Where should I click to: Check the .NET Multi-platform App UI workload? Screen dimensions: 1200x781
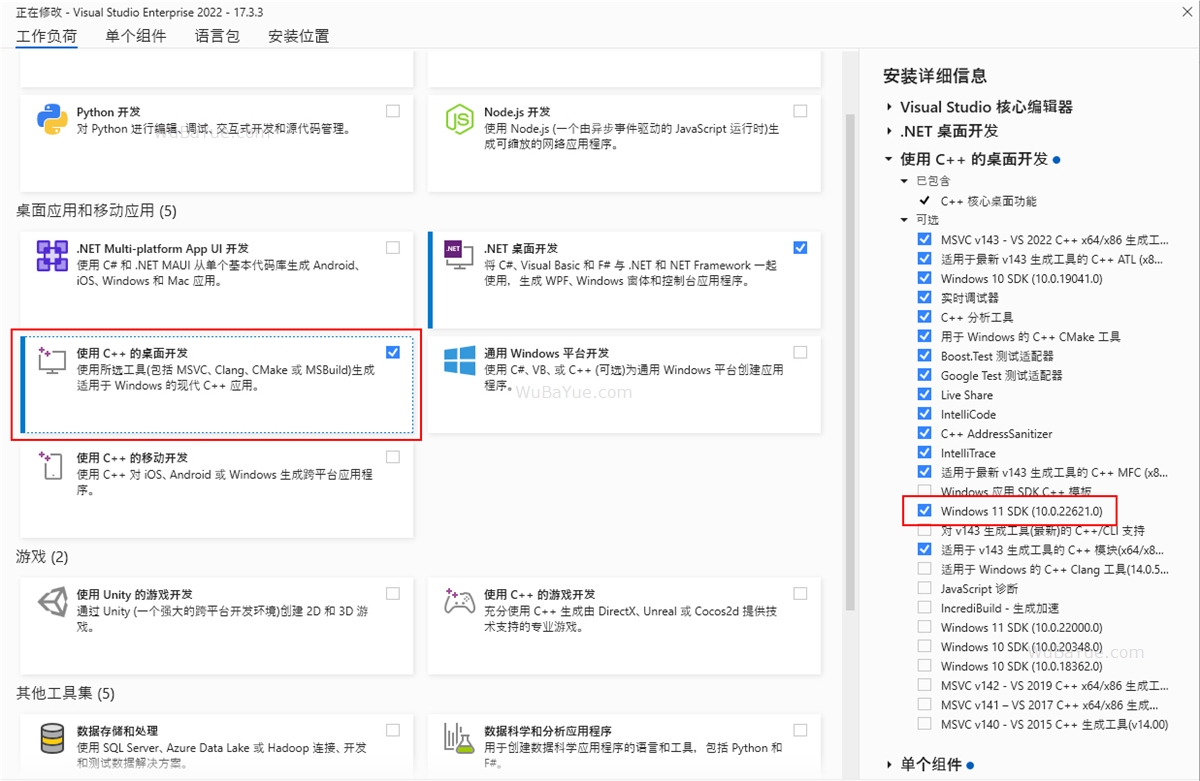[393, 248]
